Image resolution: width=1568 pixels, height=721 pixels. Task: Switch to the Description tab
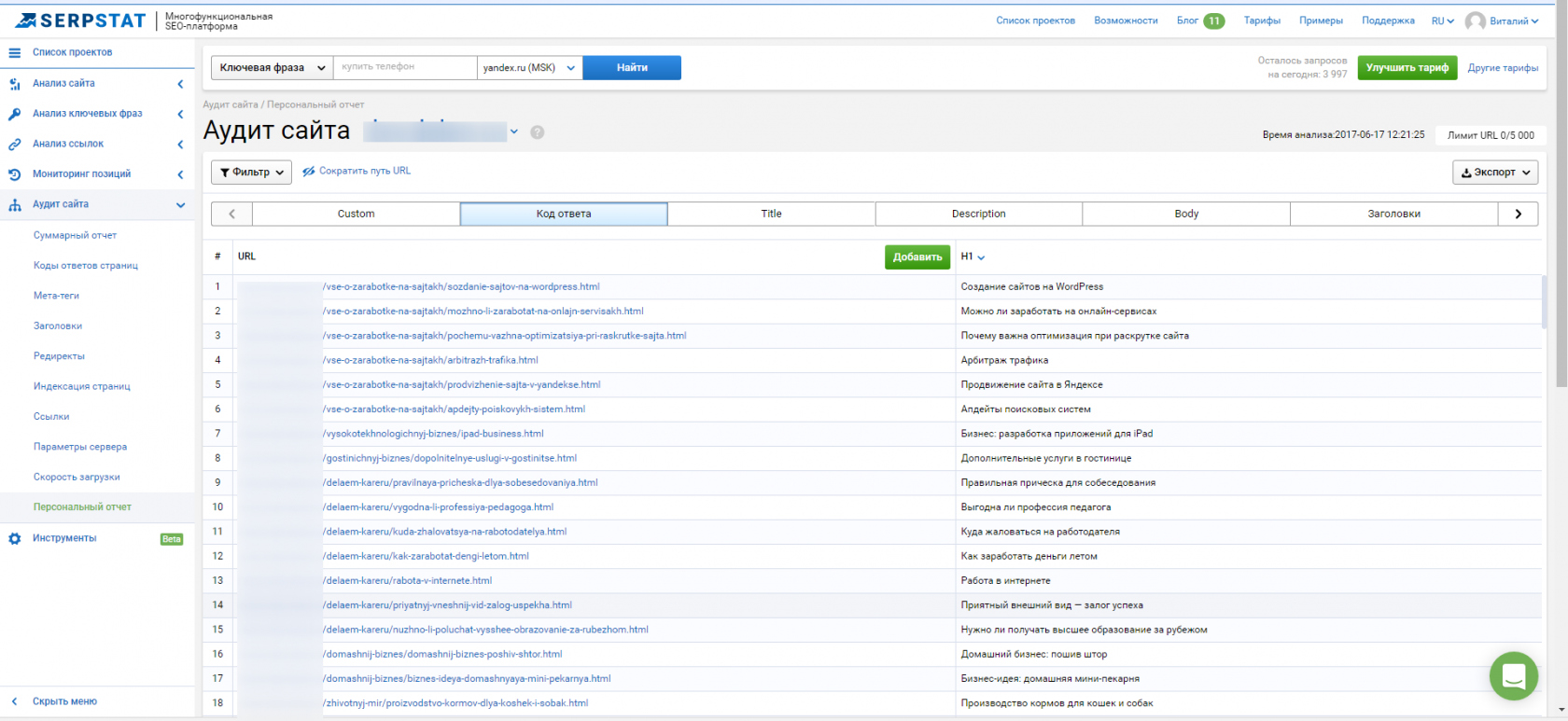click(979, 214)
